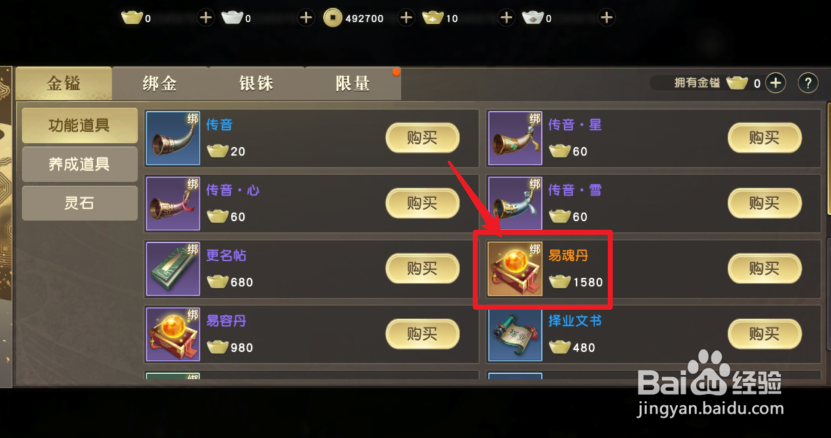Buy the 易魂丹 for 1580

pos(764,269)
